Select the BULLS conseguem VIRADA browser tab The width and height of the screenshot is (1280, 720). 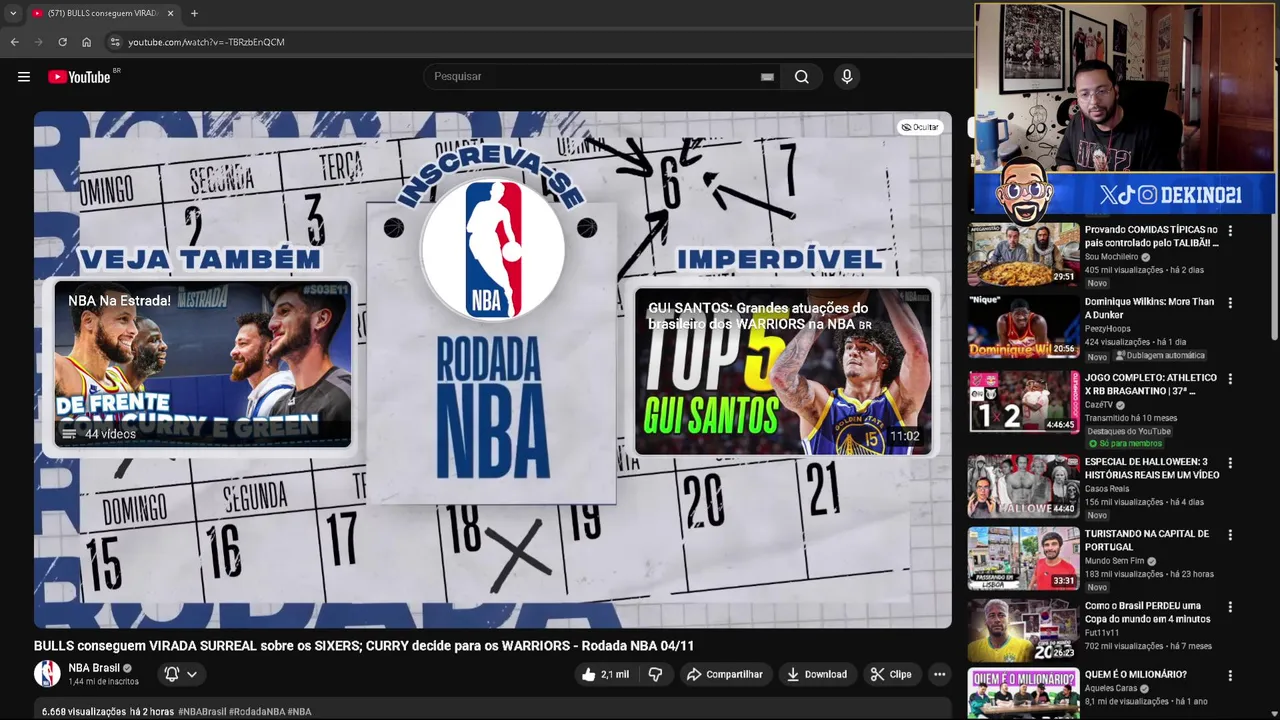tap(102, 13)
